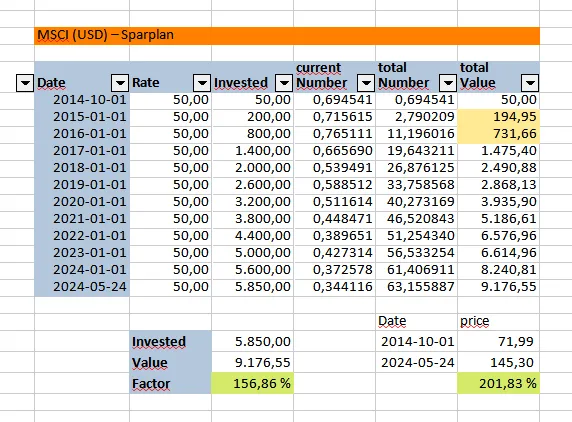Select Invested cell 2.600,00

tap(252, 185)
